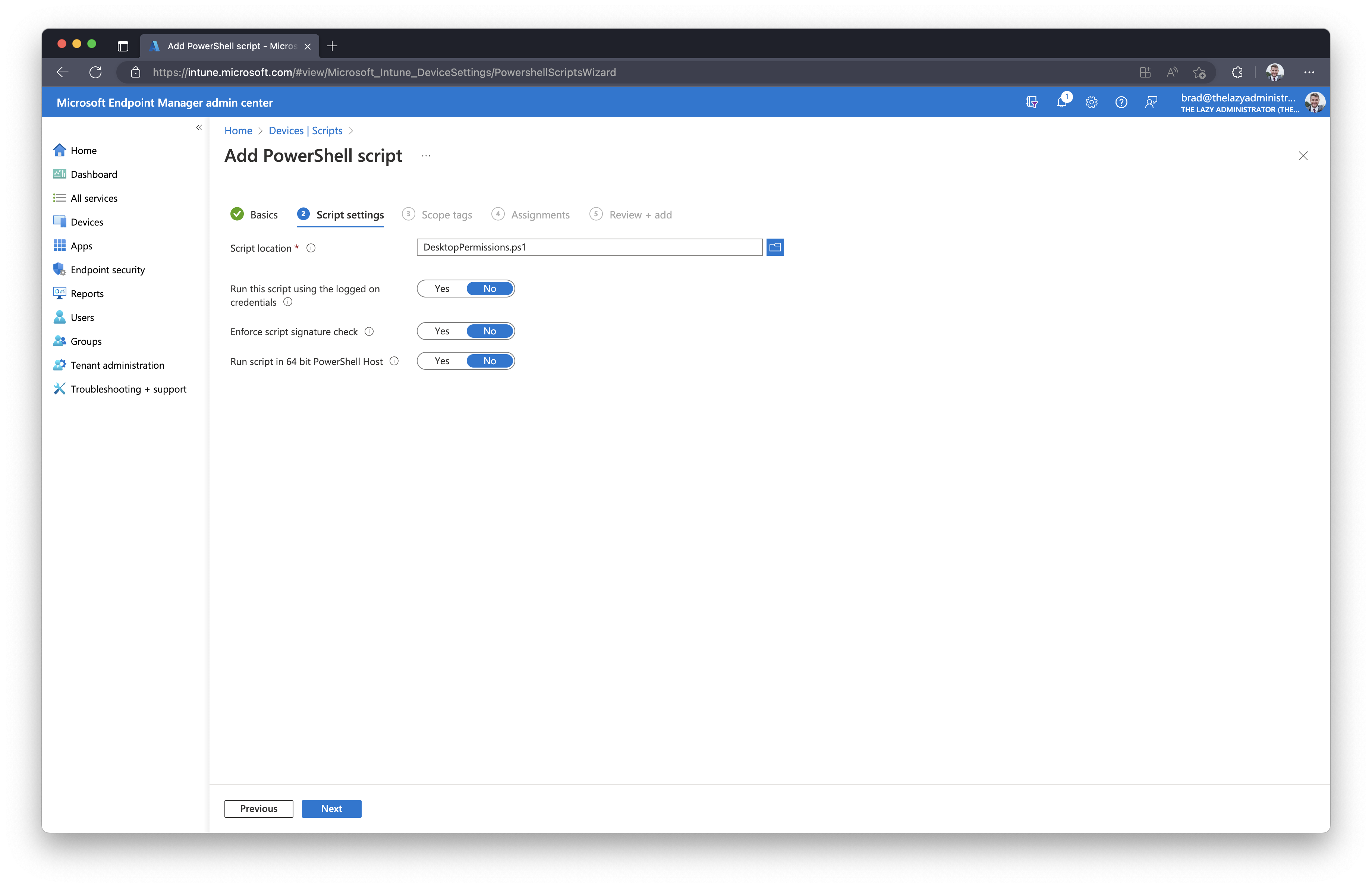Open the Help question mark icon

tap(1121, 102)
